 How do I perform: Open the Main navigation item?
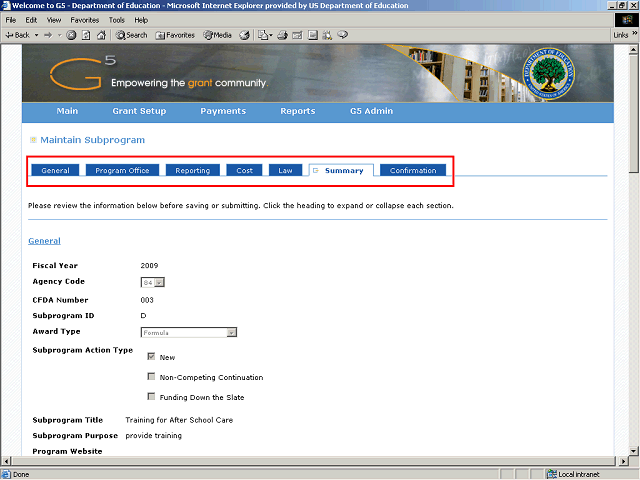pos(67,111)
